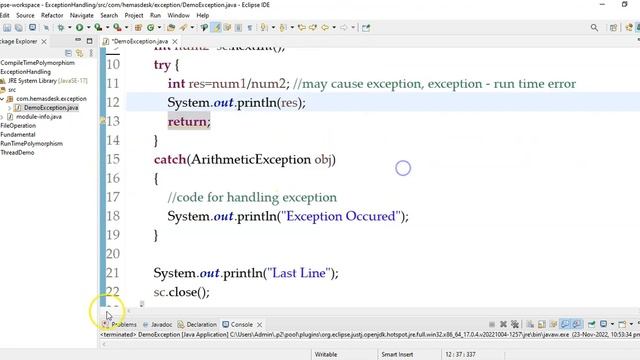Click the New Java Package icon
The width and height of the screenshot is (640, 360).
tap(138, 28)
